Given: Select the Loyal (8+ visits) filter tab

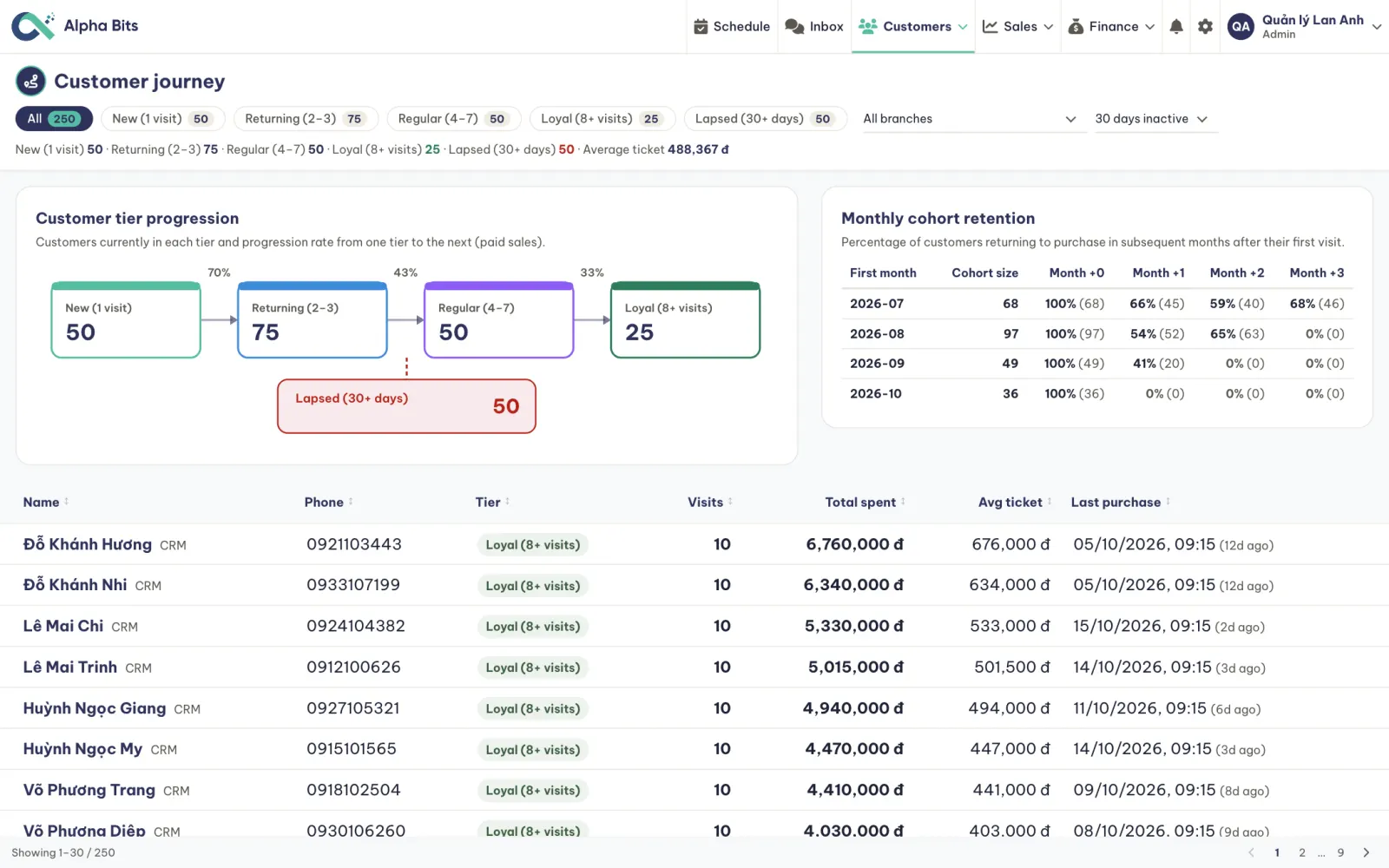Looking at the screenshot, I should (x=602, y=119).
